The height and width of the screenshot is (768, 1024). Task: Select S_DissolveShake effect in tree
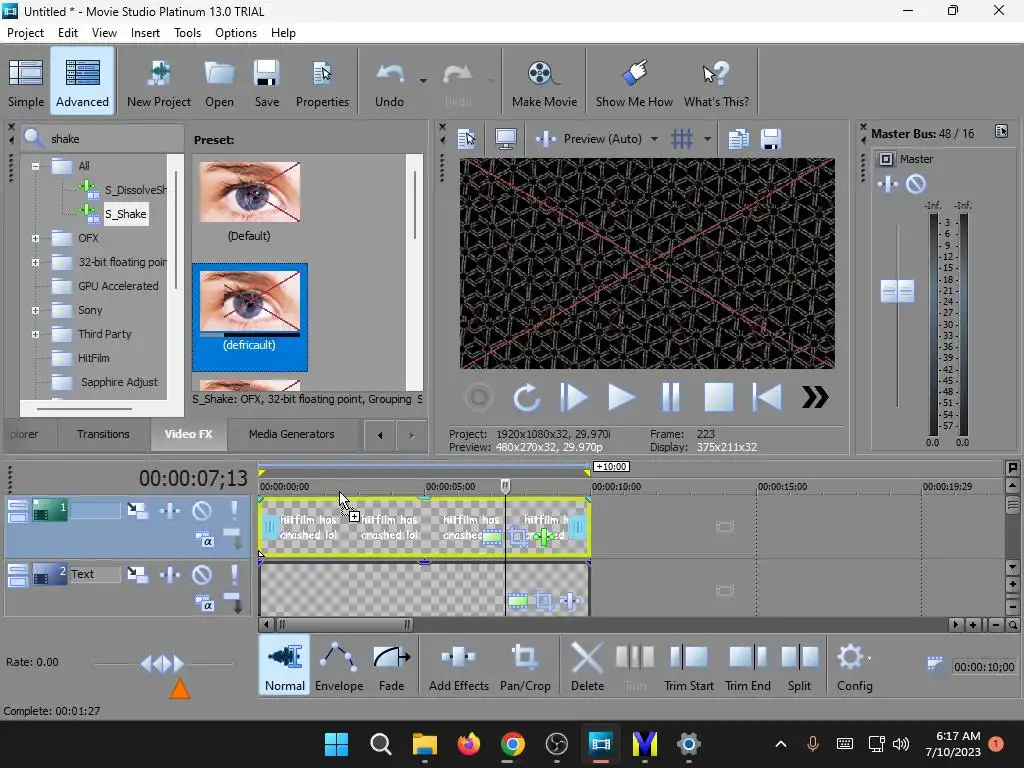(x=135, y=190)
